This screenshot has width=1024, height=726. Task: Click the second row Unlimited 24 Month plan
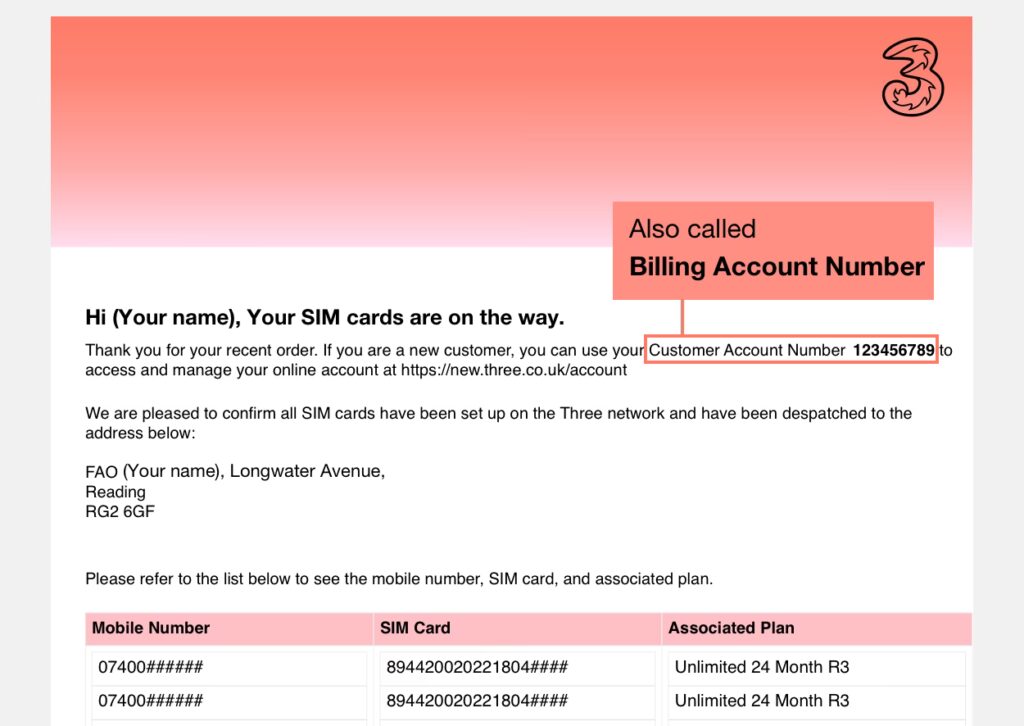[761, 701]
